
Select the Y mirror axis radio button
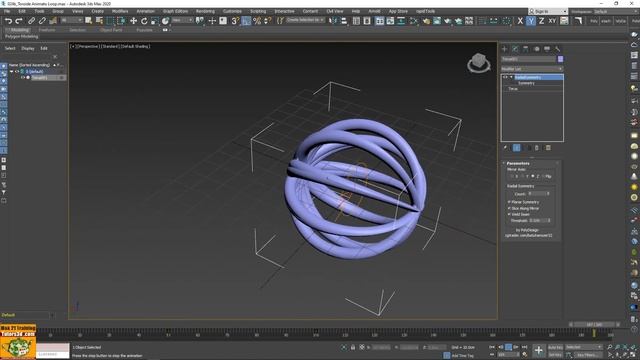click(522, 176)
